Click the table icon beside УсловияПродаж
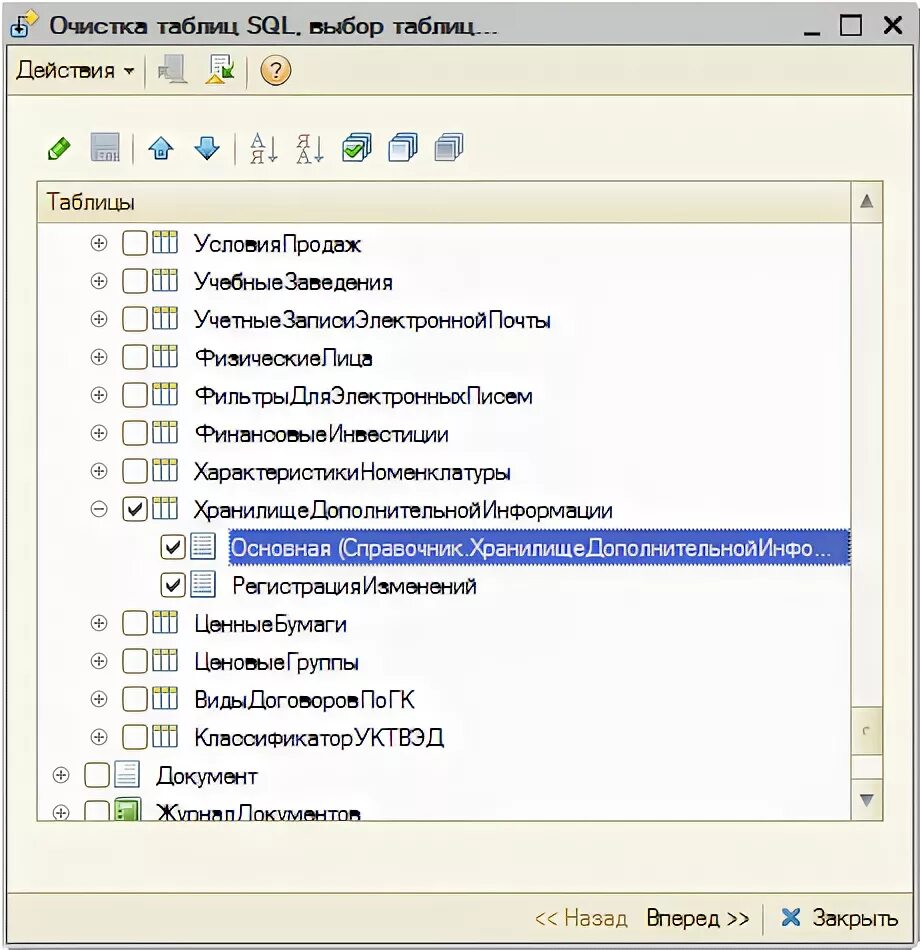Image resolution: width=920 pixels, height=950 pixels. tap(165, 242)
